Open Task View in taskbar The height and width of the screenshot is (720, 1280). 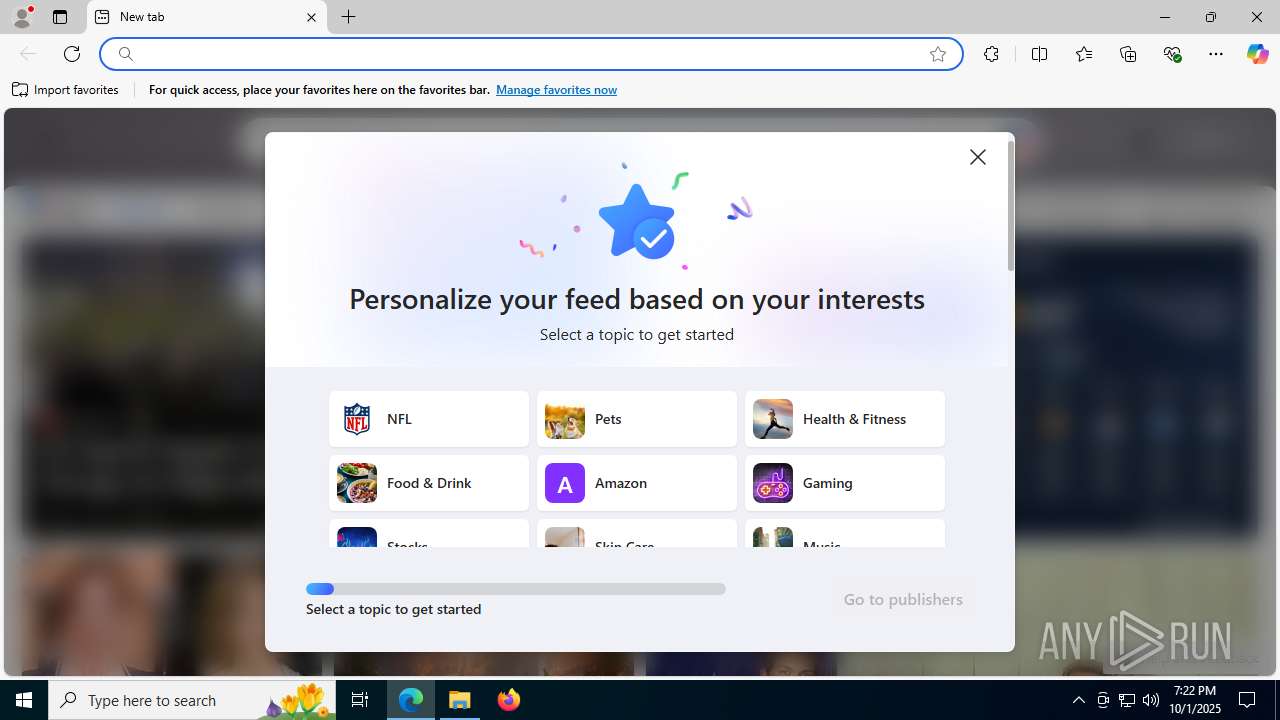[360, 700]
